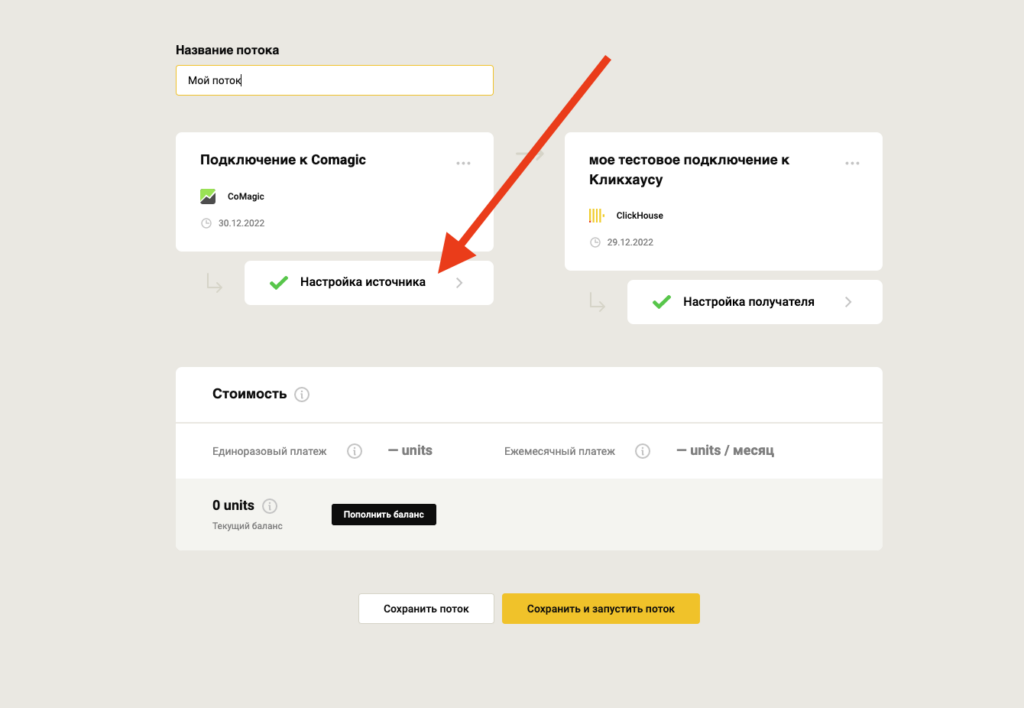Click the CoMagic service icon on the source card
The image size is (1024, 708).
[208, 195]
